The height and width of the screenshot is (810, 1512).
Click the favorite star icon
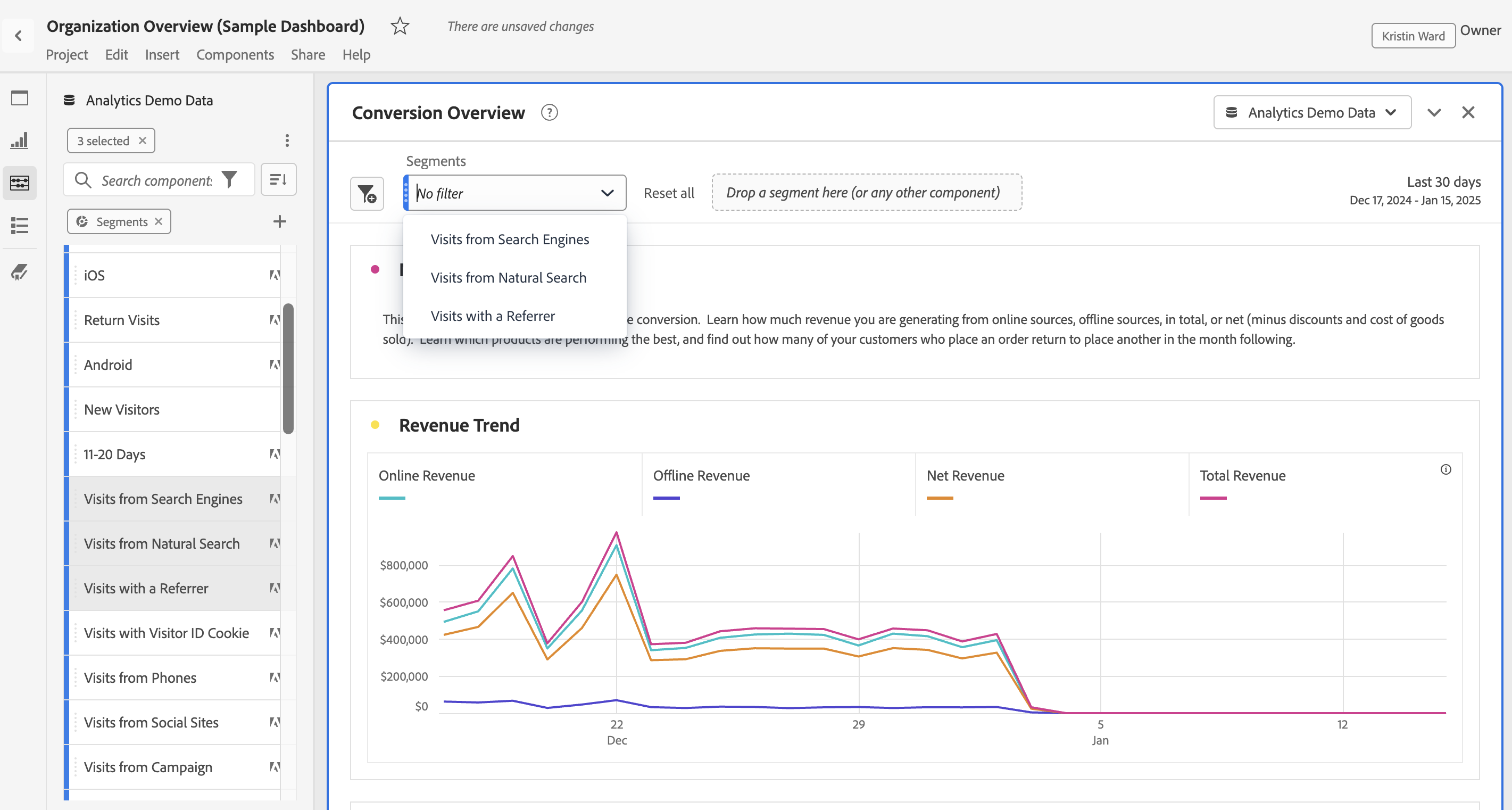pos(400,27)
